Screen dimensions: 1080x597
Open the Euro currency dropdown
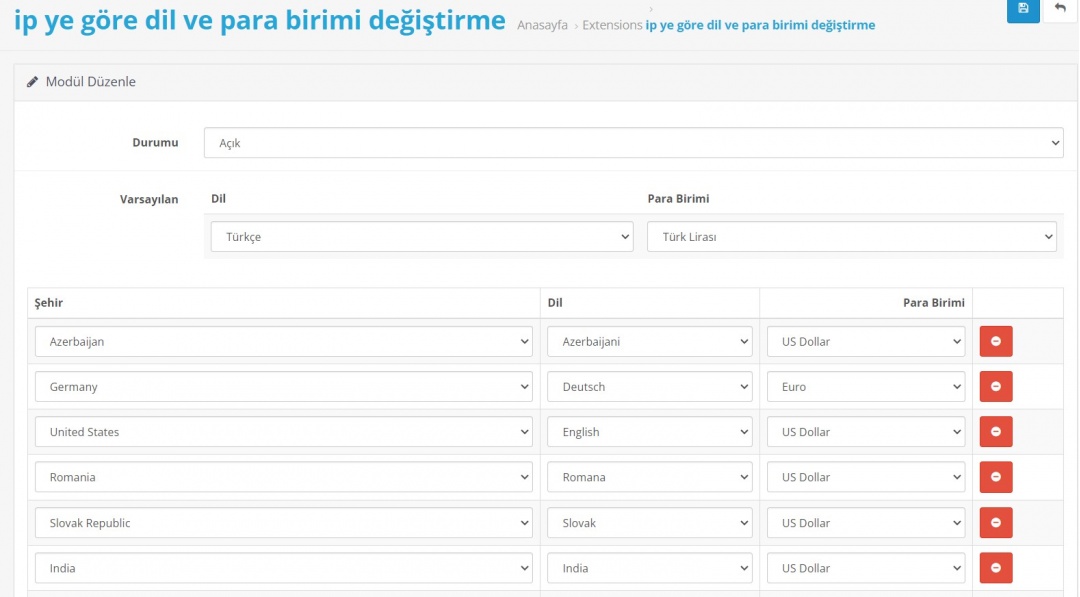tap(865, 386)
